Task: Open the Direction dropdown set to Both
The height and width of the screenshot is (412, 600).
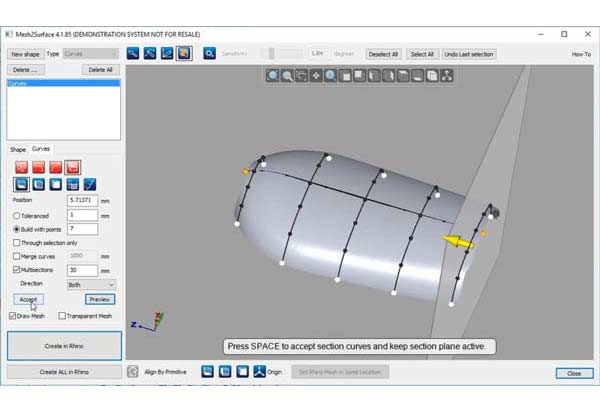Action: click(x=91, y=284)
